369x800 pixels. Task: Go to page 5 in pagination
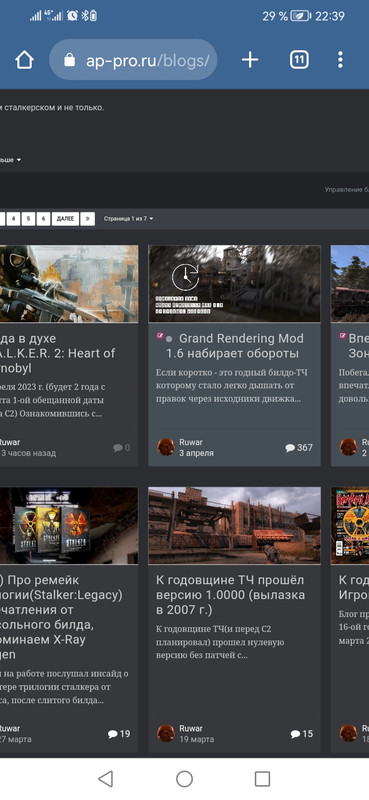point(29,219)
